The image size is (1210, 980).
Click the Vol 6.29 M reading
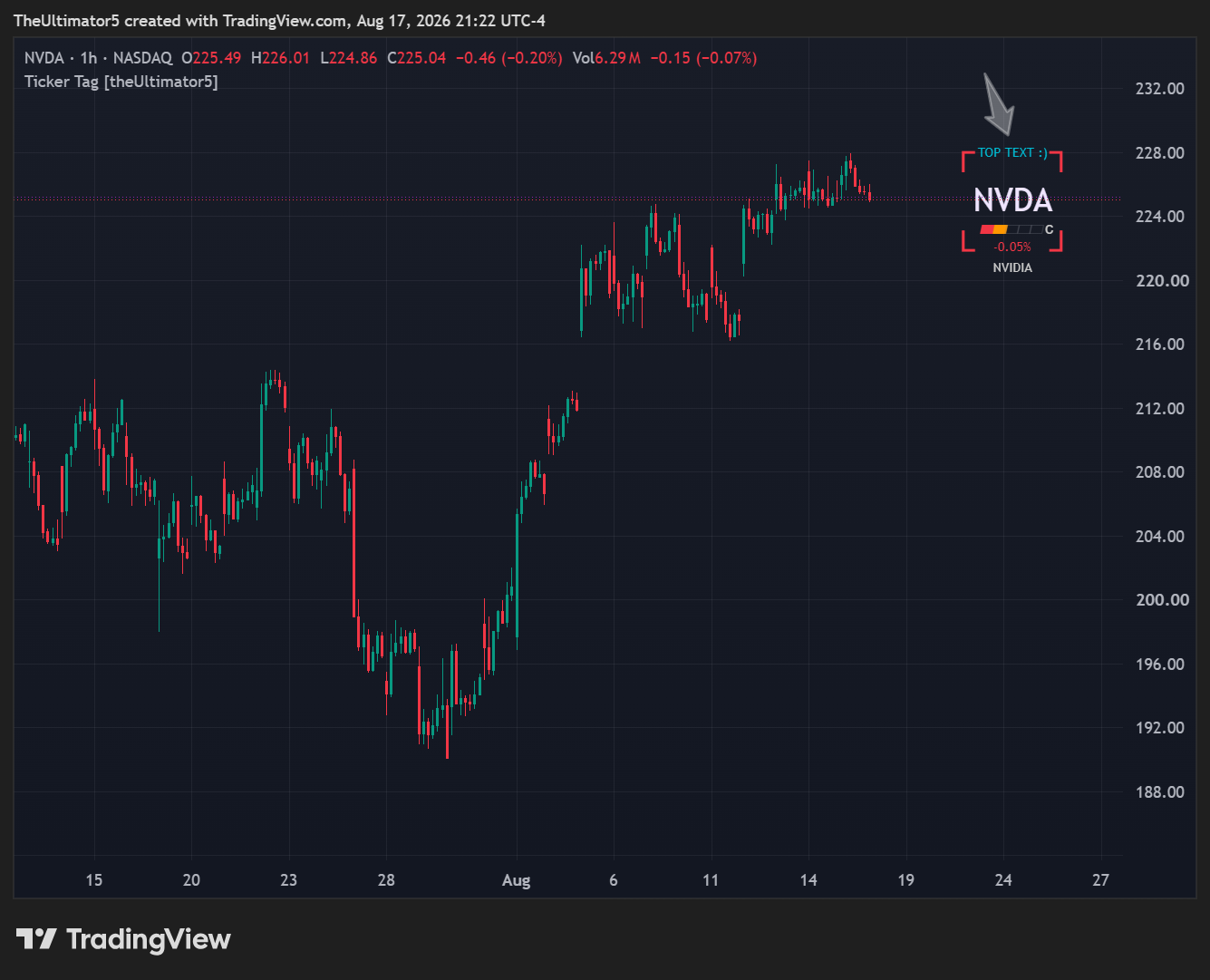point(606,58)
